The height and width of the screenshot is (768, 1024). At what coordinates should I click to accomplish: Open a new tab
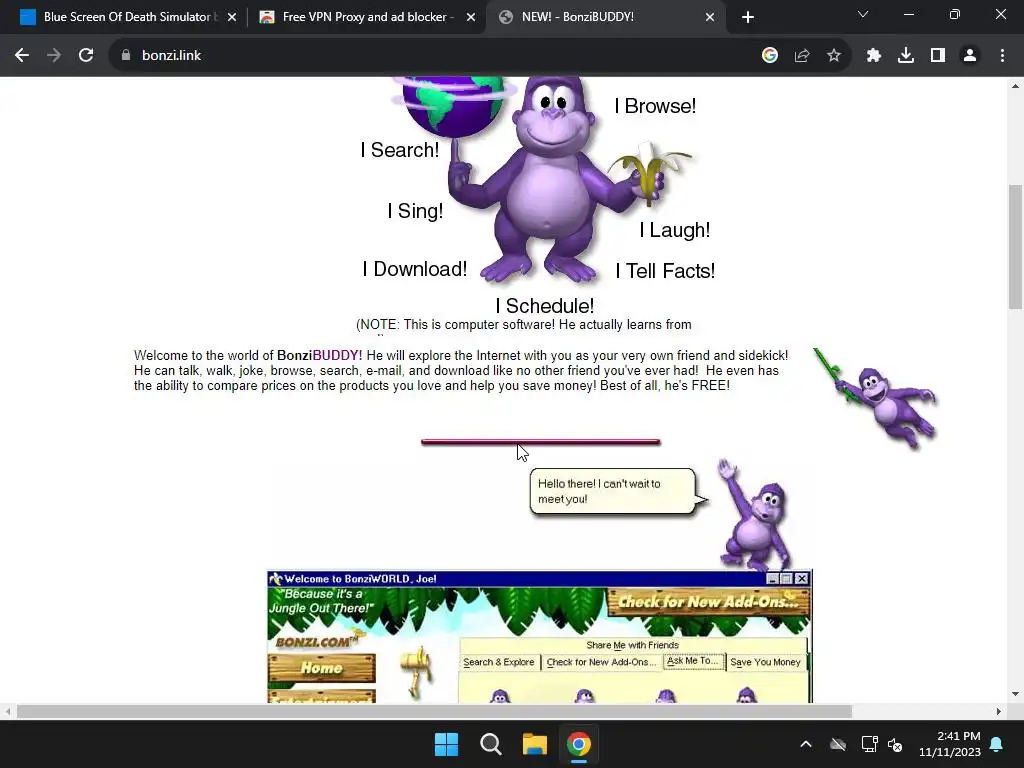point(748,17)
